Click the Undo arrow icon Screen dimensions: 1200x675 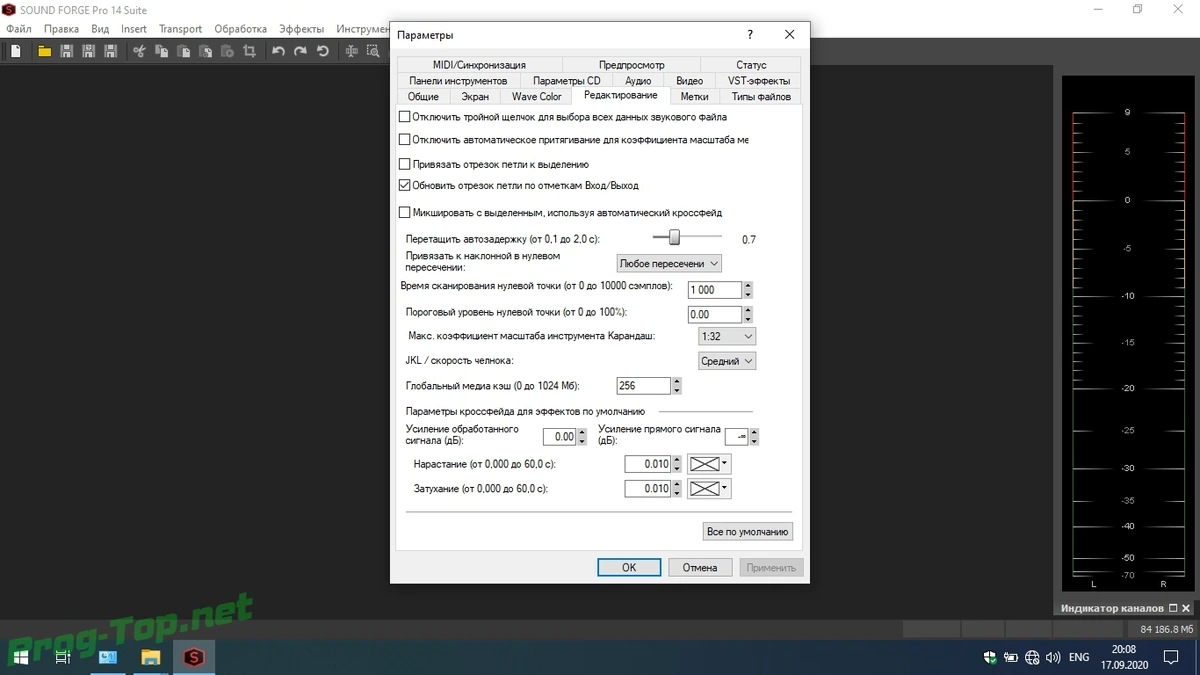278,51
